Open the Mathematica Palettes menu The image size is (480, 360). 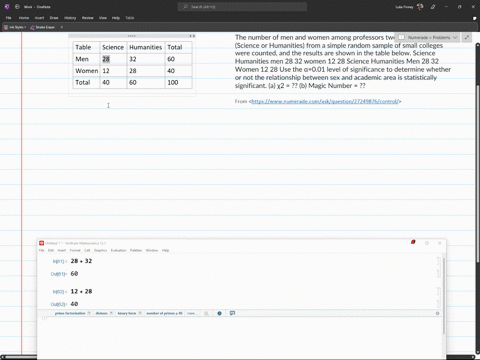[x=136, y=250]
